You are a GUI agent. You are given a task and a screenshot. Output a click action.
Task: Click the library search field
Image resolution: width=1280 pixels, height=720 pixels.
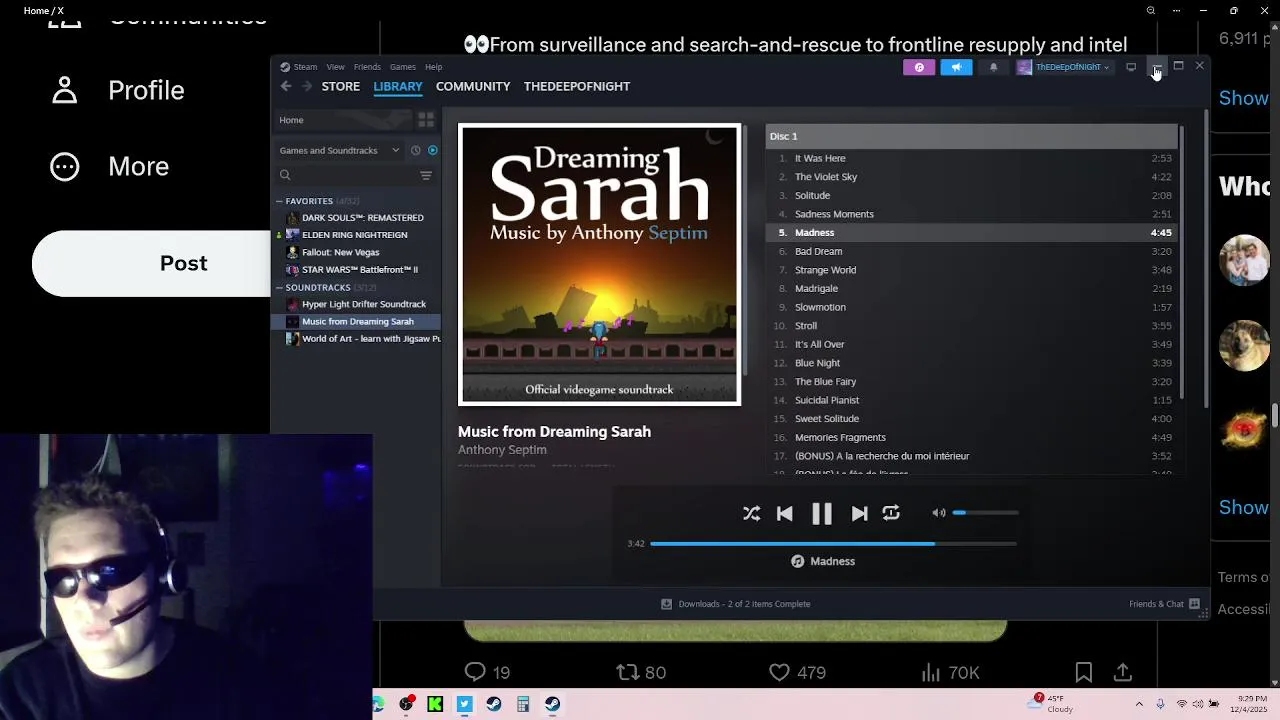pos(347,175)
